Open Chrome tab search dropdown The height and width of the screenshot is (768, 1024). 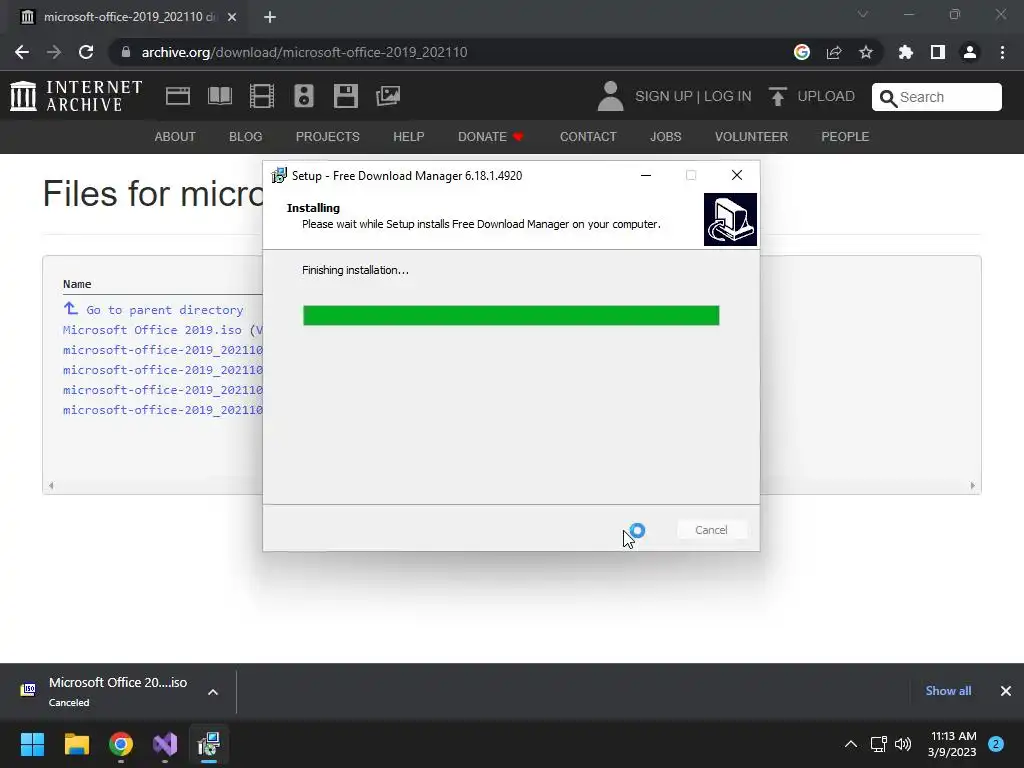(x=863, y=14)
